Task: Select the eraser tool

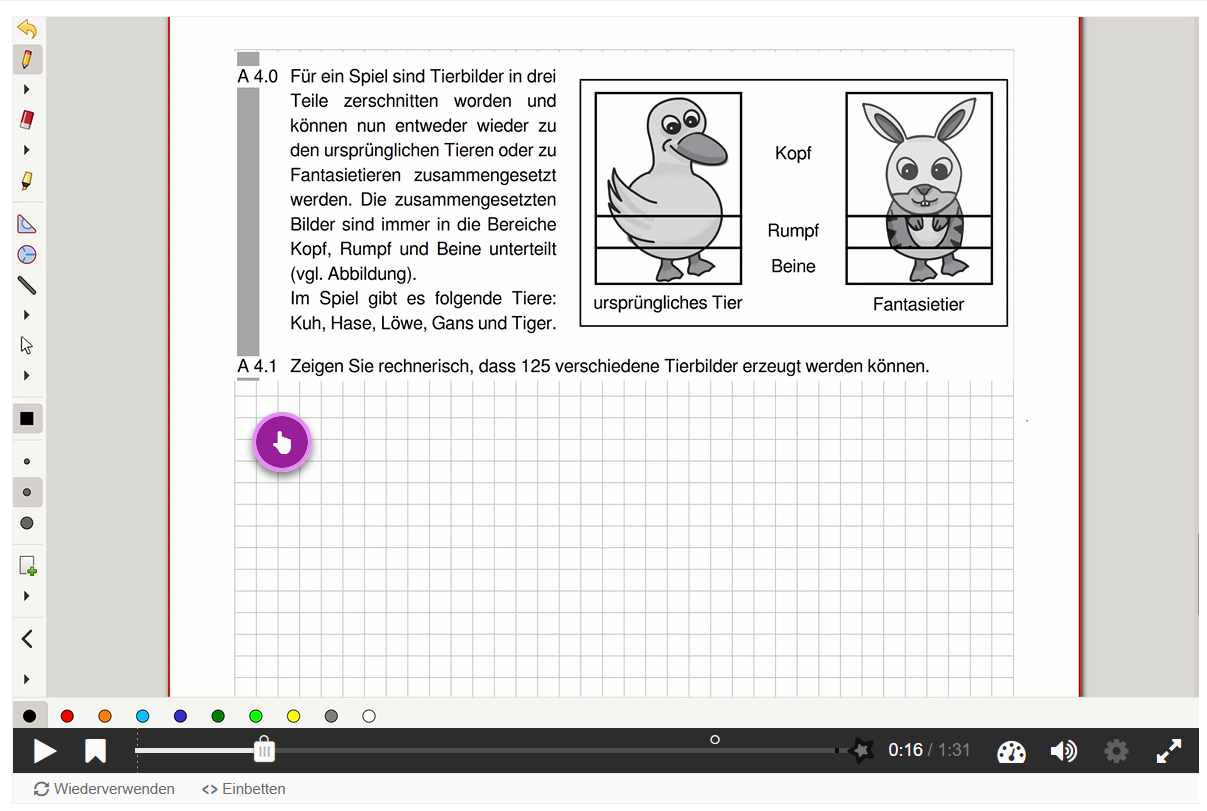Action: (27, 120)
